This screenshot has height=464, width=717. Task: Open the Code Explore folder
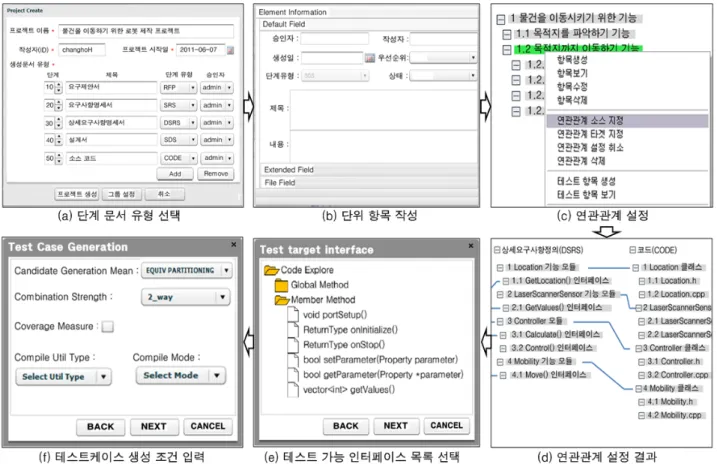(272, 270)
